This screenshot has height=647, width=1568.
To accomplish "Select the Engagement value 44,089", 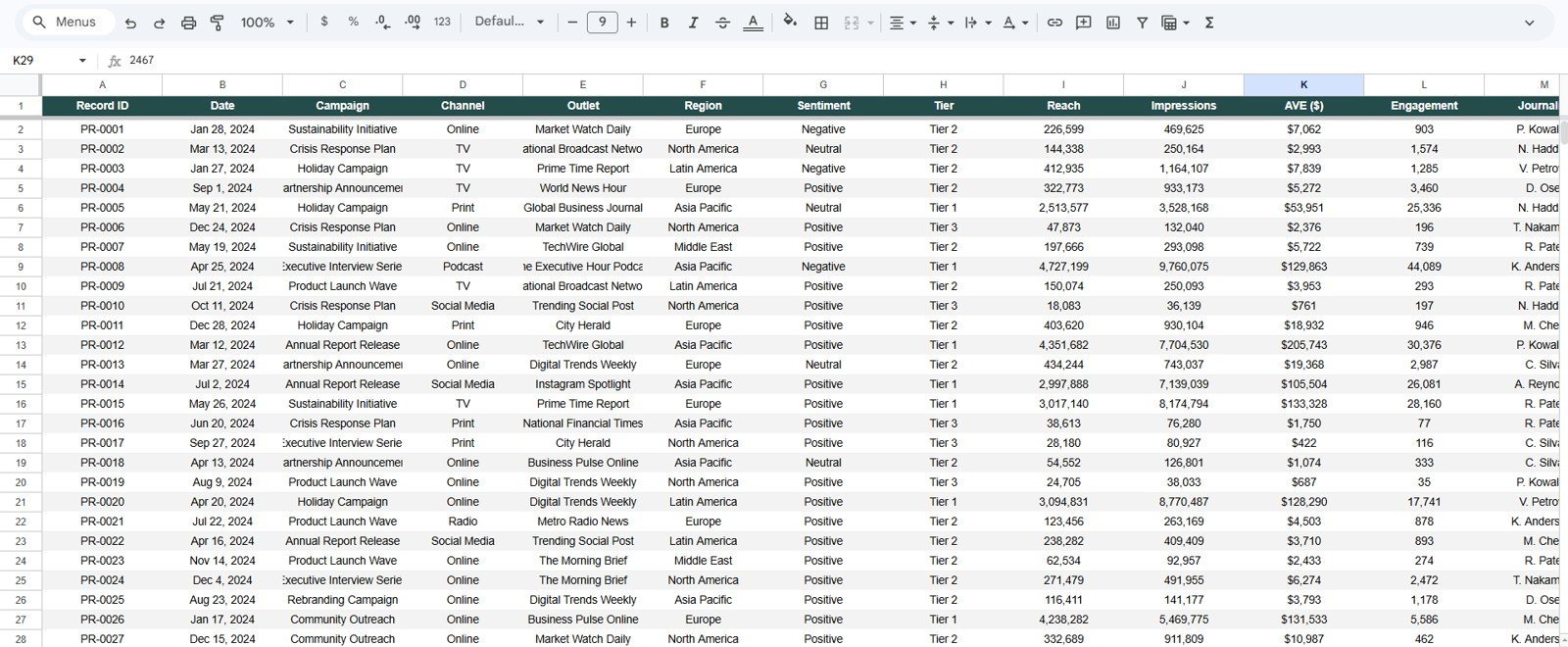I will pos(1424,267).
